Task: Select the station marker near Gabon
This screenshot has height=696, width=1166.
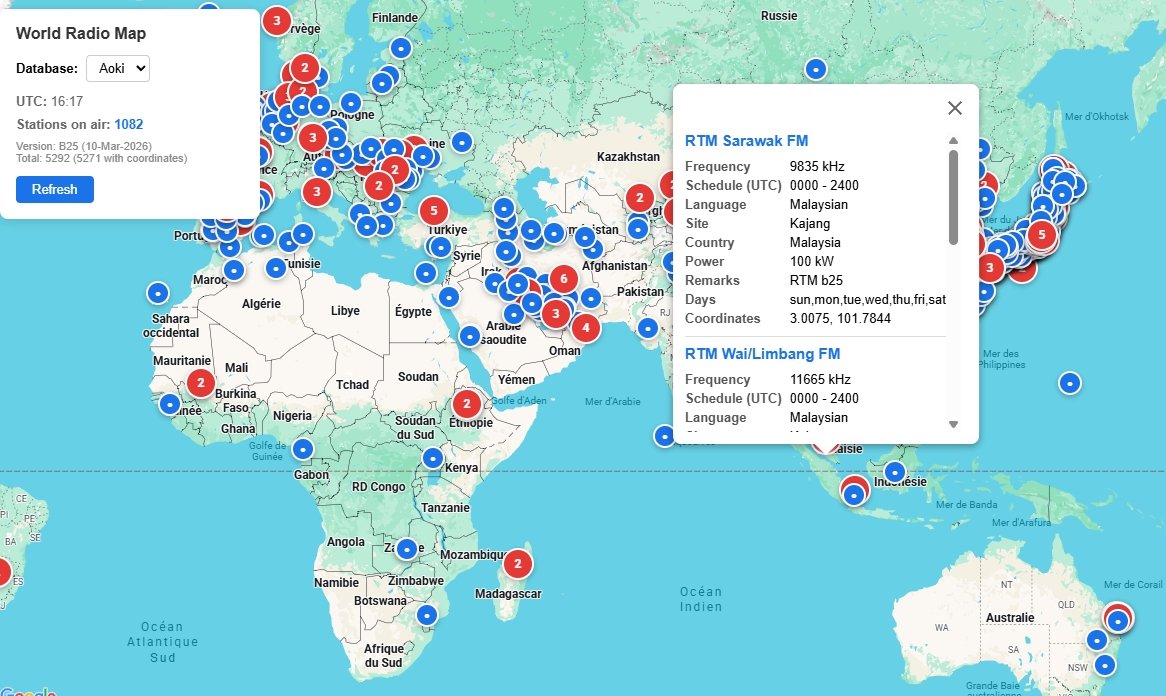Action: 302,449
